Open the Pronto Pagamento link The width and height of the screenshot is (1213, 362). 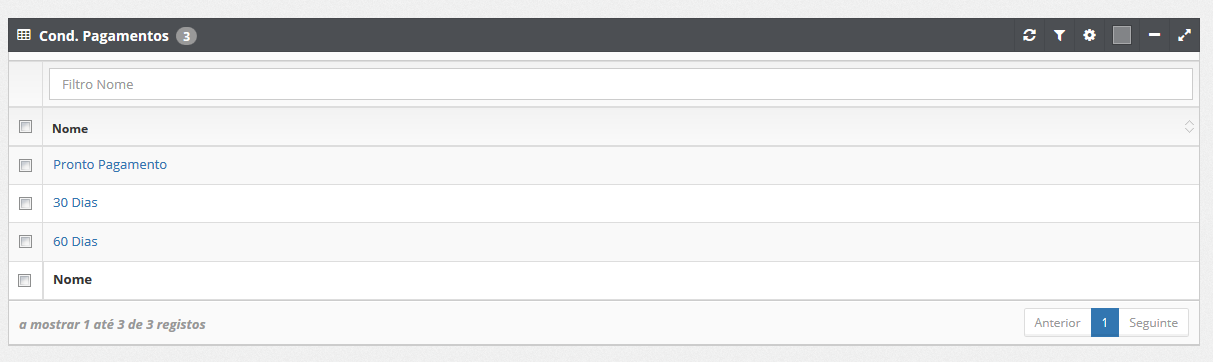(x=110, y=164)
